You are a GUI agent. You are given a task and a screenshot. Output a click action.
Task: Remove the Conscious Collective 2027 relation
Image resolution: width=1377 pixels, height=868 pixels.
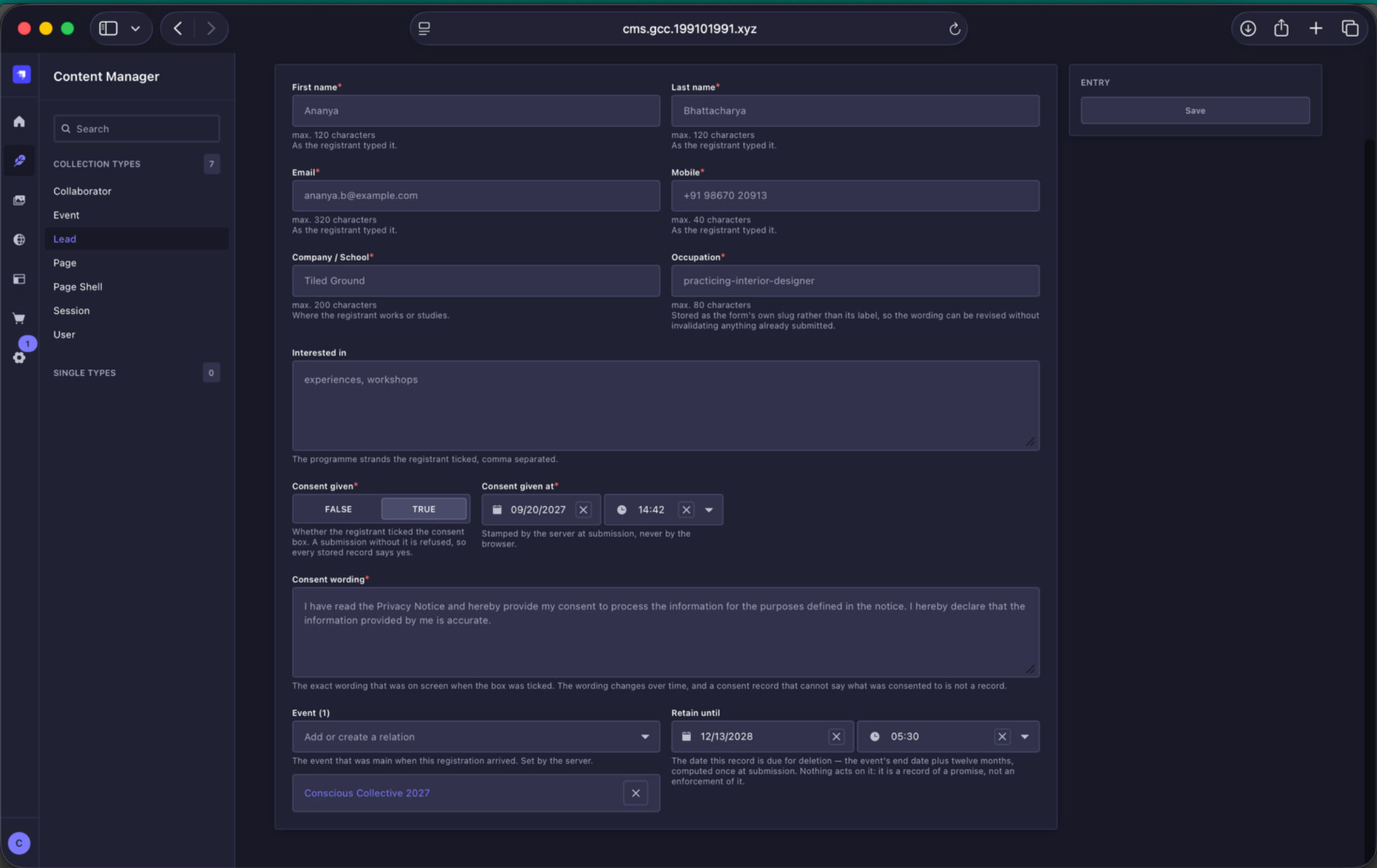636,793
